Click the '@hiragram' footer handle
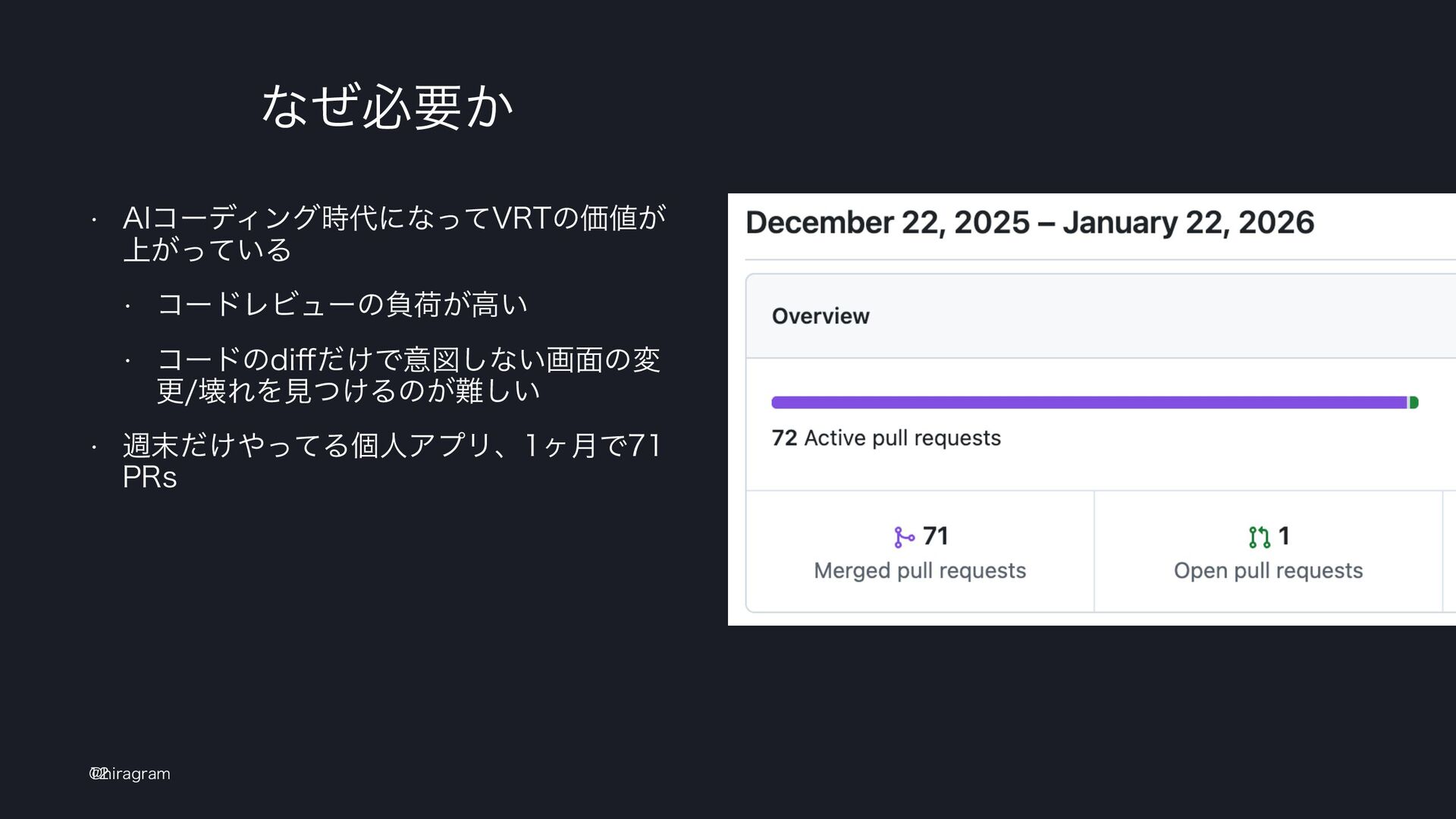This screenshot has width=1456, height=819. 130,773
